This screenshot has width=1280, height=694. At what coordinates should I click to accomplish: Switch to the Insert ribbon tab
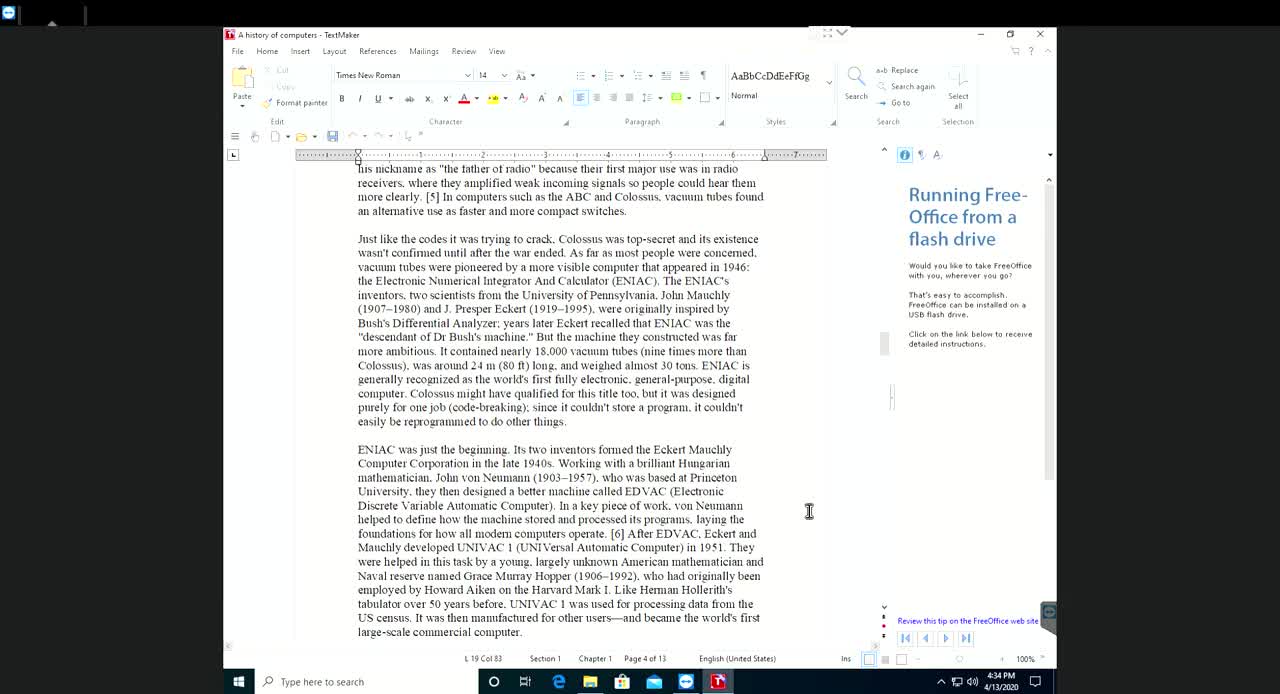pyautogui.click(x=300, y=51)
